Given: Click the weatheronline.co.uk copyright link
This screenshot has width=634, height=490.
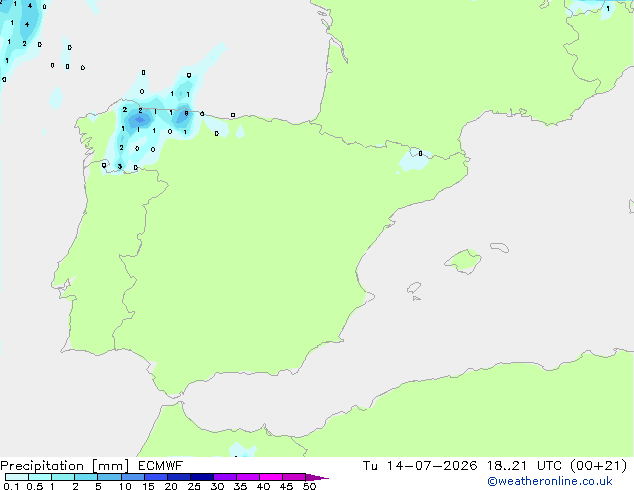Looking at the screenshot, I should click(x=550, y=481).
